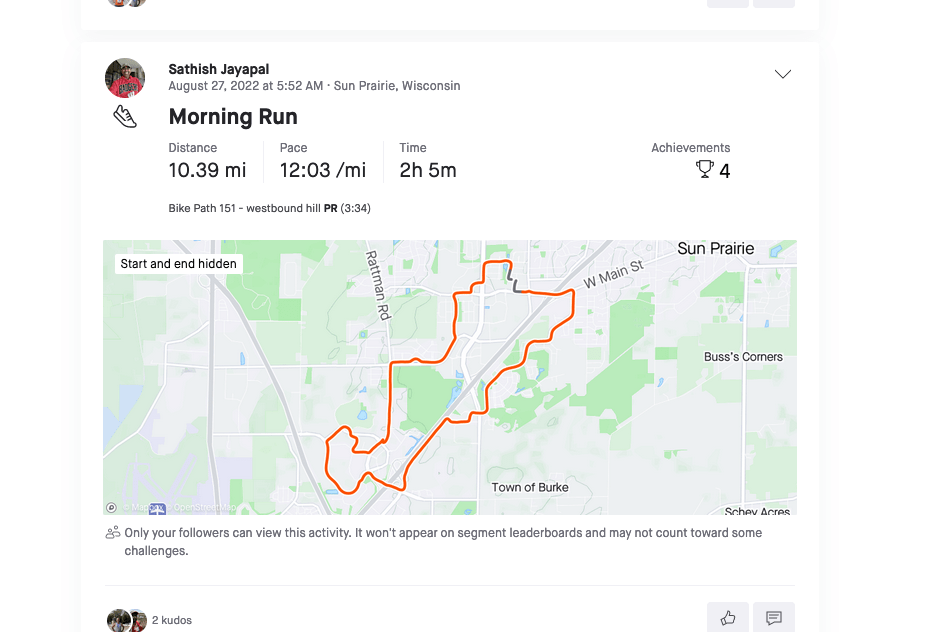Click the 12:03 /mi pace stat

(x=322, y=170)
